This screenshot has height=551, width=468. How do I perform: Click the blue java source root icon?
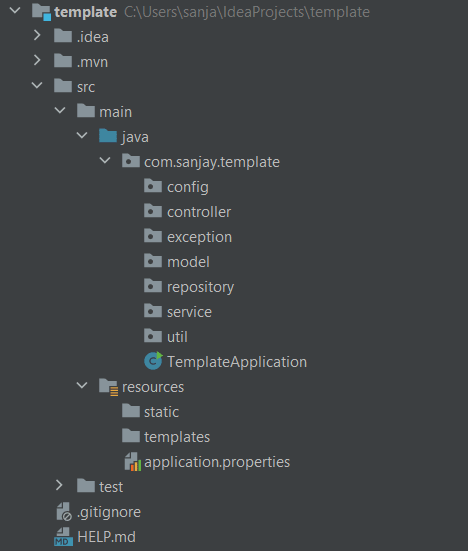(108, 136)
